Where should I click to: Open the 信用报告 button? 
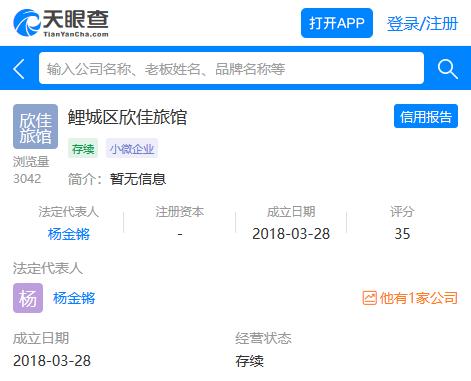click(x=426, y=116)
